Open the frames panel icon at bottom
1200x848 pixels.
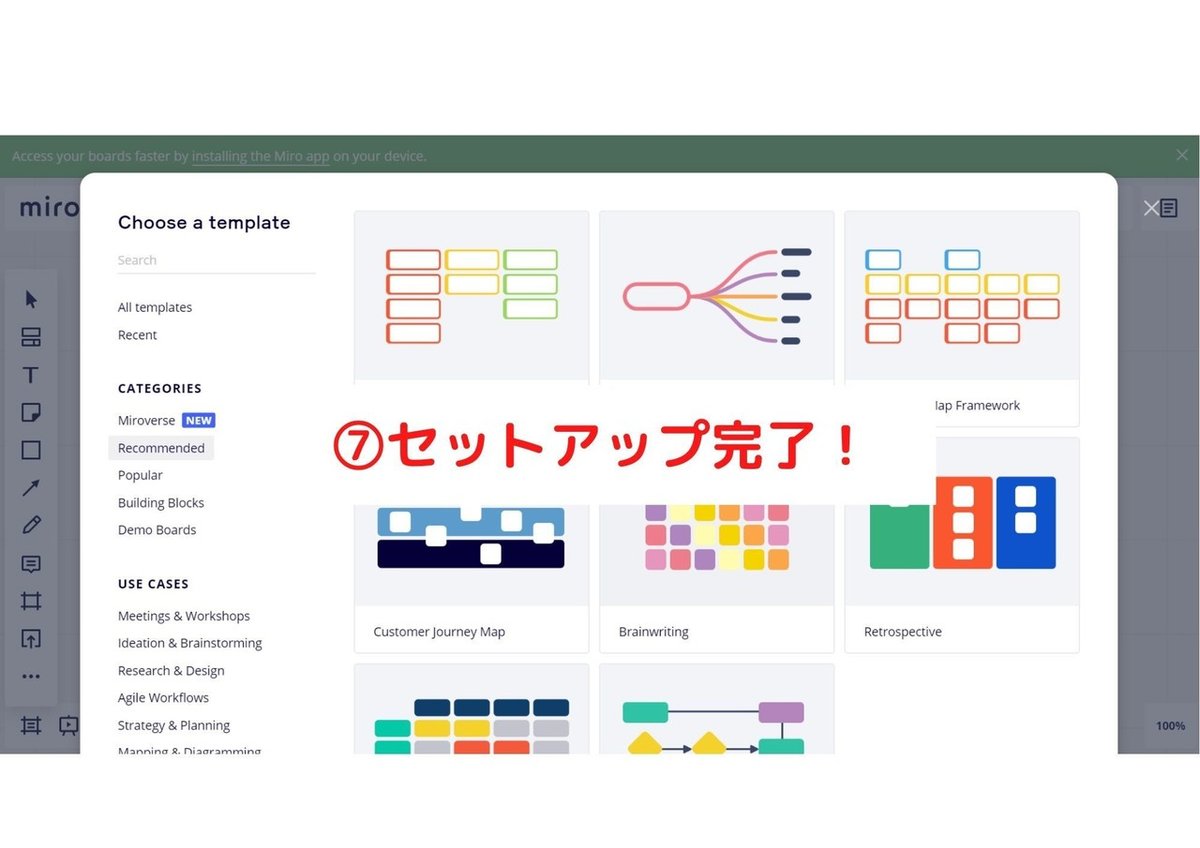[x=31, y=726]
